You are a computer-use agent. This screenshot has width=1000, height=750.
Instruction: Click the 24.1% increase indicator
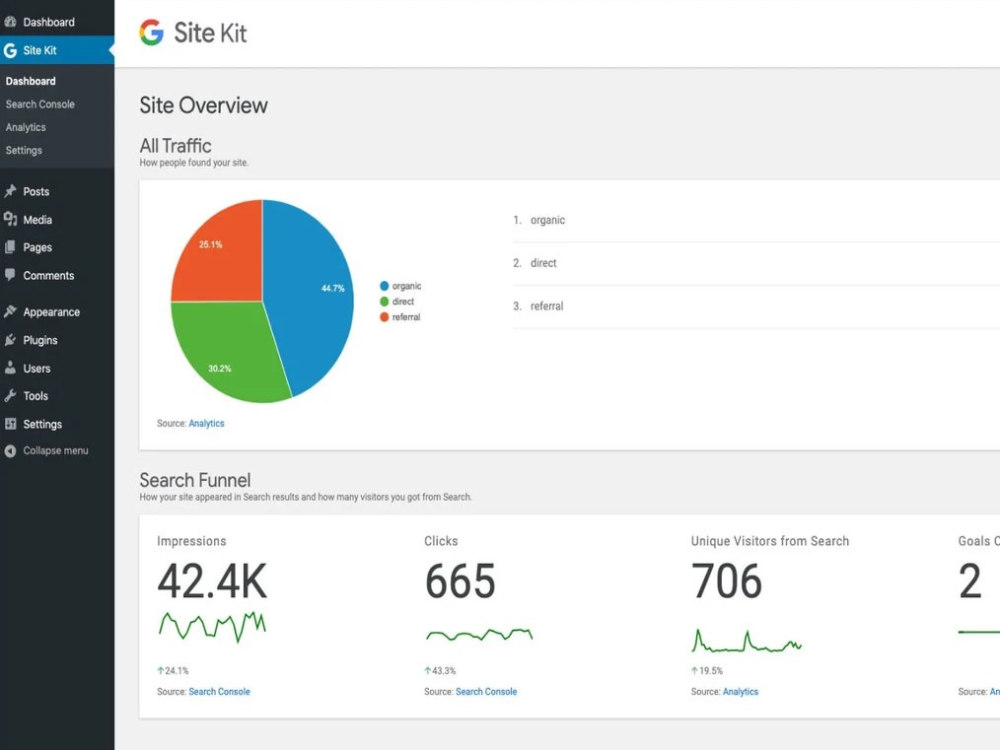[x=173, y=670]
